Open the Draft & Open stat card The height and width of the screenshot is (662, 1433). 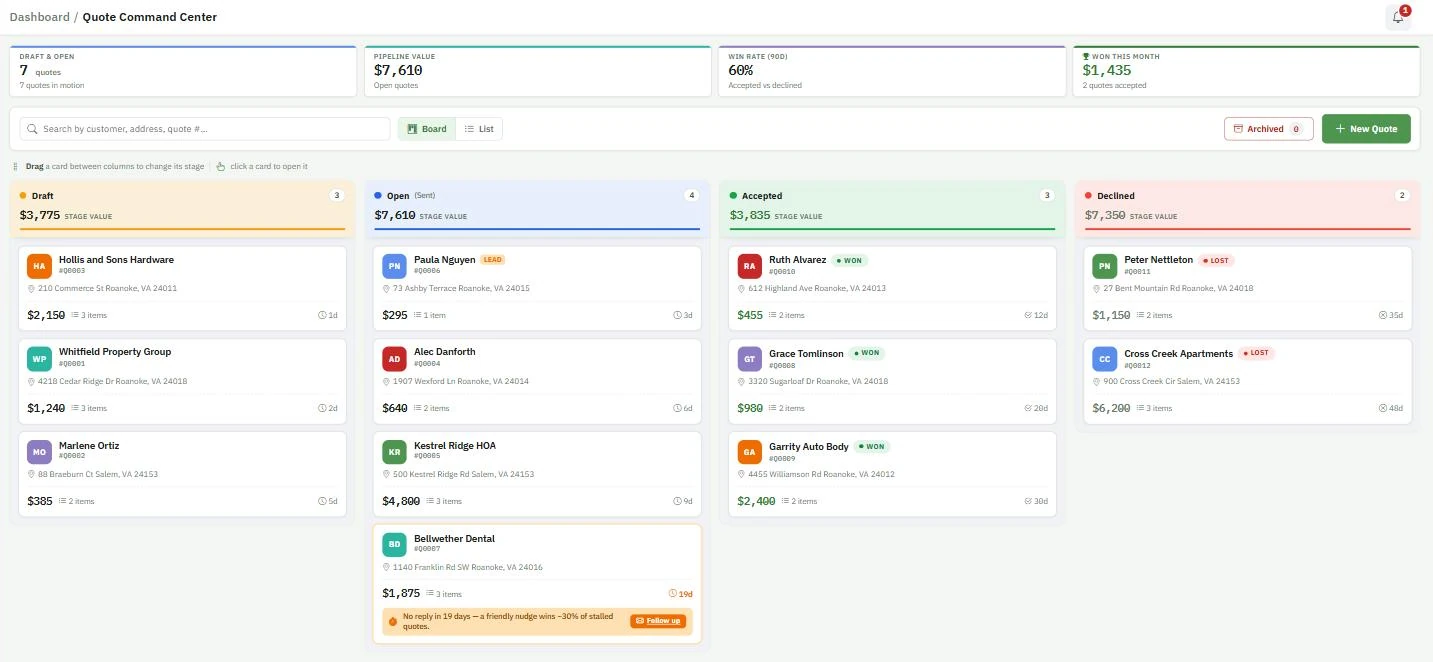(183, 71)
